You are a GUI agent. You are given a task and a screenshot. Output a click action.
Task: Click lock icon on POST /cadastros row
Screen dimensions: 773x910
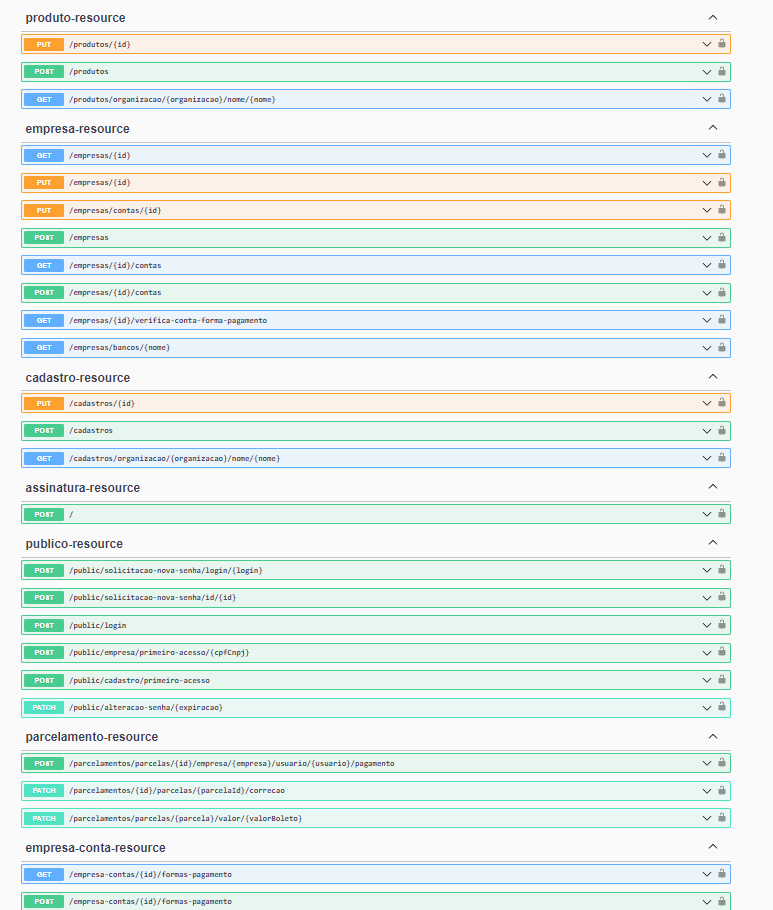(722, 431)
